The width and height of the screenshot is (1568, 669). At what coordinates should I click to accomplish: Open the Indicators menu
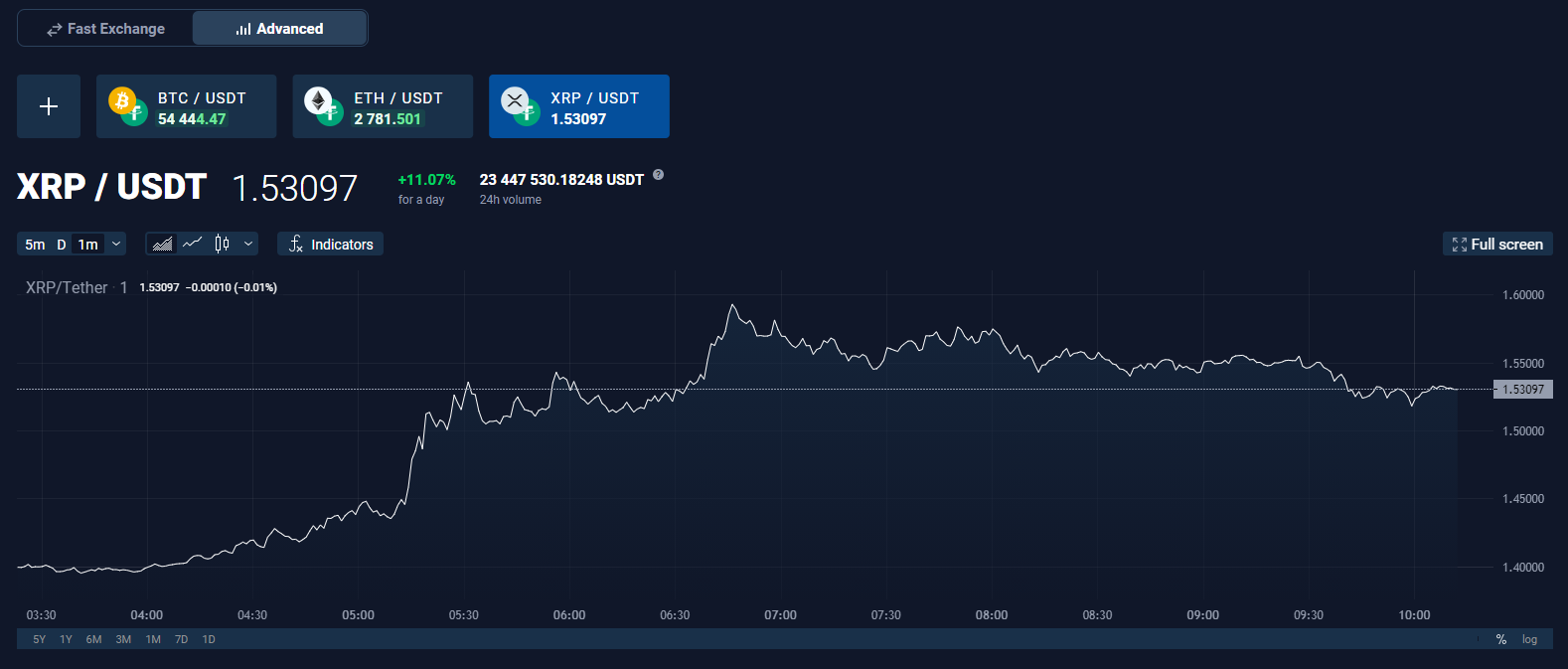click(x=331, y=244)
